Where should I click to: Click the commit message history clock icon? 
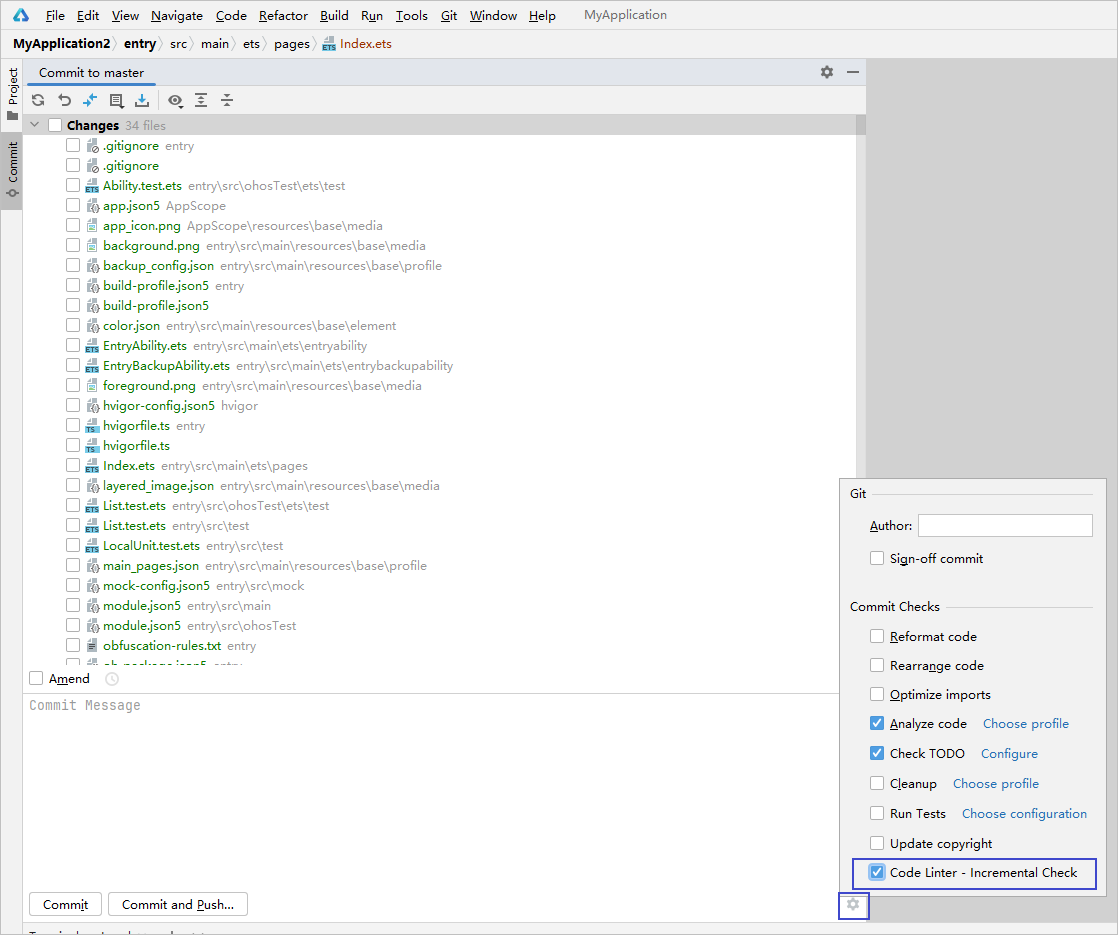point(112,679)
